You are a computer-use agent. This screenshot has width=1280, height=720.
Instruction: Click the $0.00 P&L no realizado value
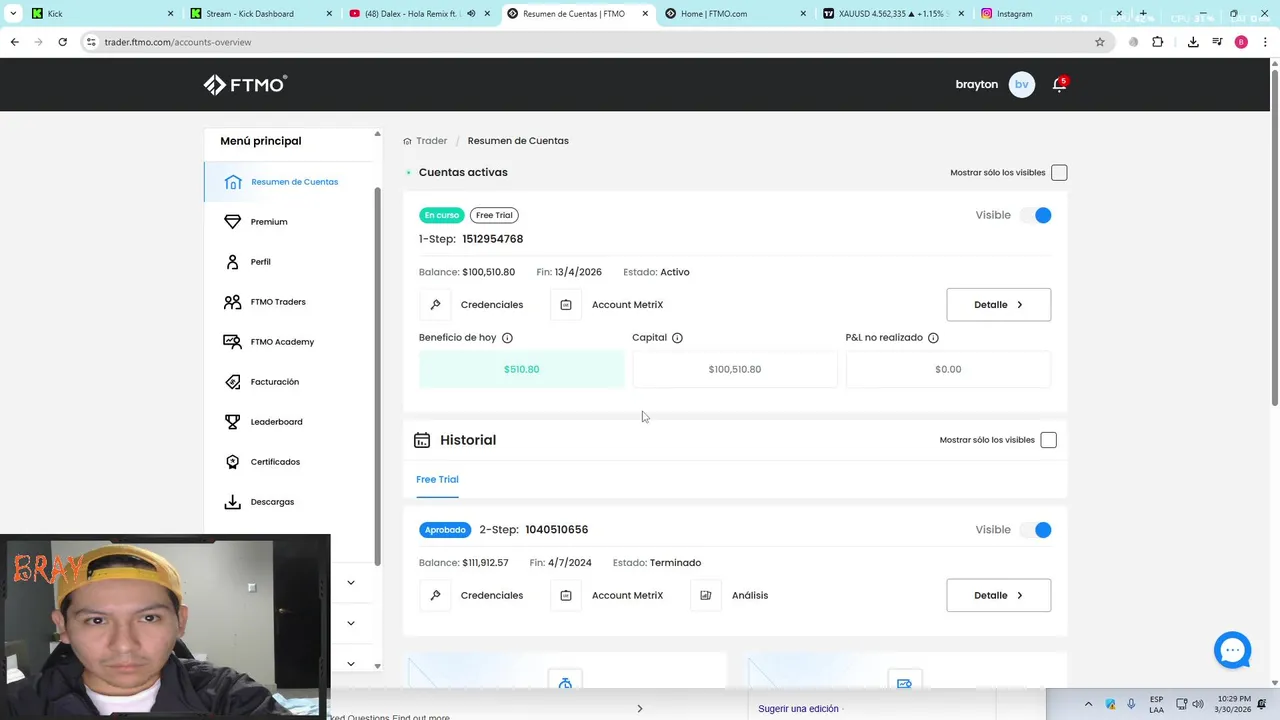click(x=948, y=370)
